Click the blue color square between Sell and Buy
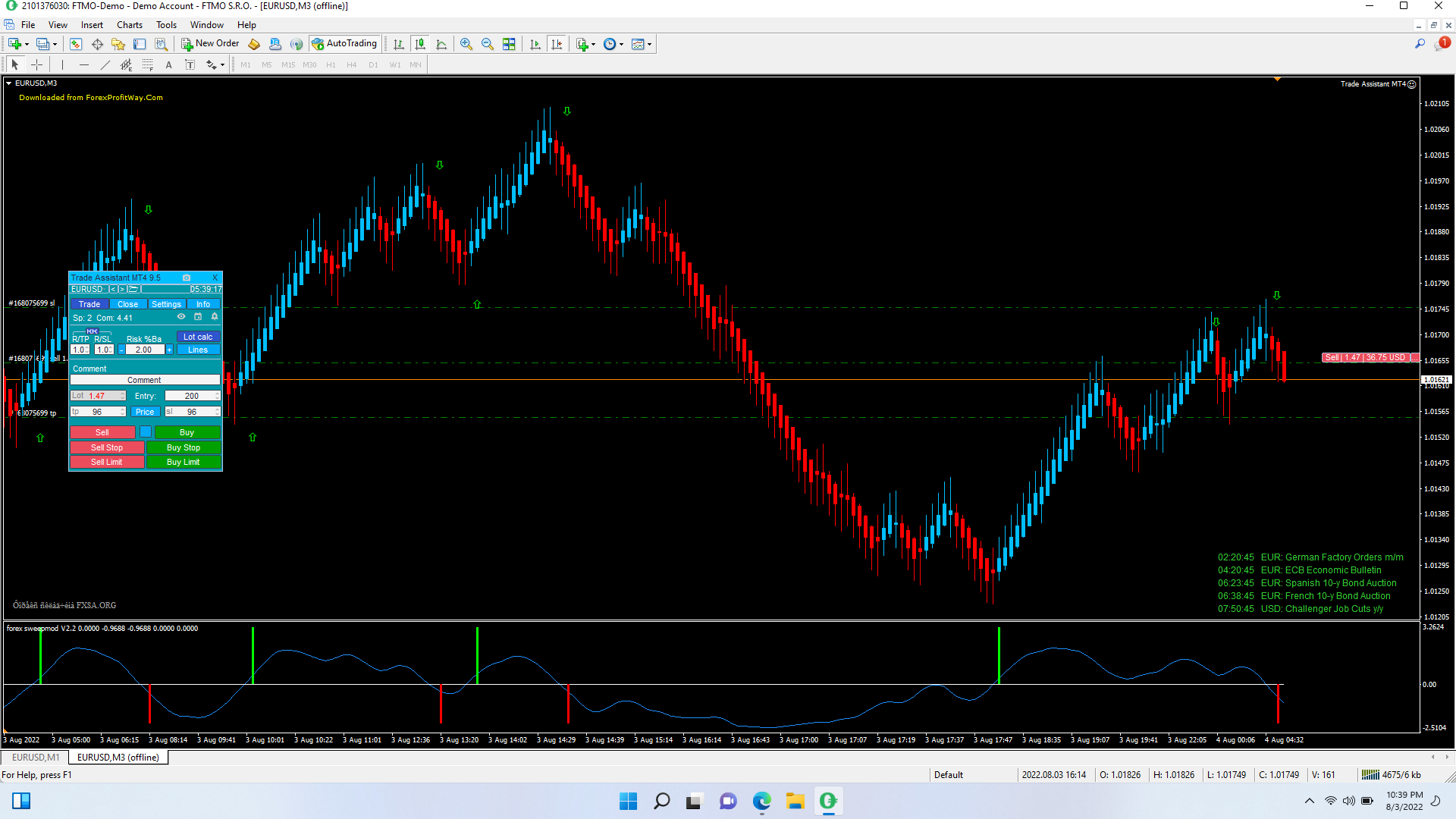Screen dimensions: 1456x819 (146, 432)
